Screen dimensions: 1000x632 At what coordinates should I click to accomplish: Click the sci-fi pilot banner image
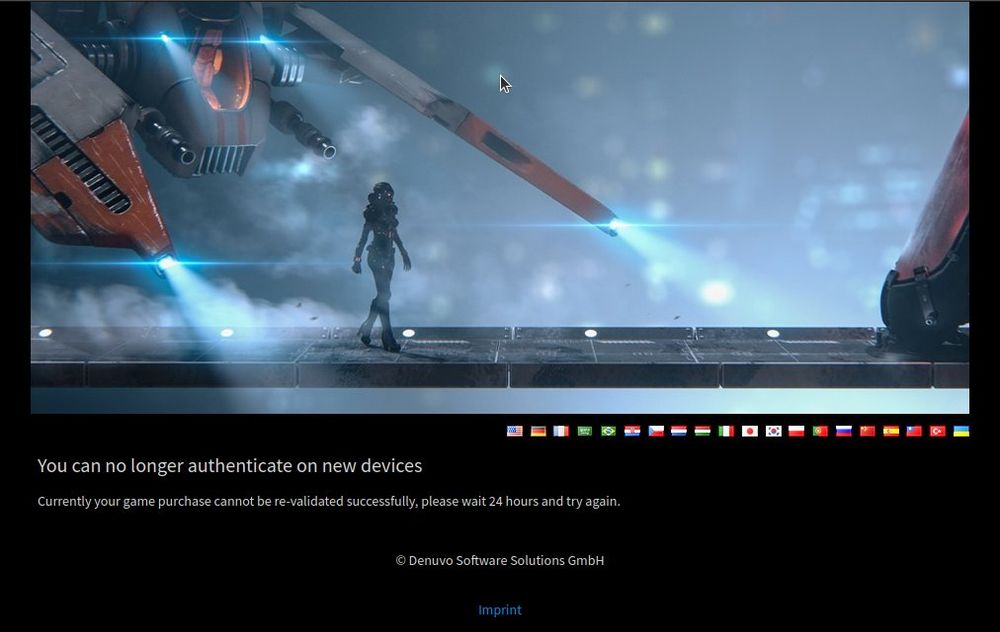[x=500, y=207]
